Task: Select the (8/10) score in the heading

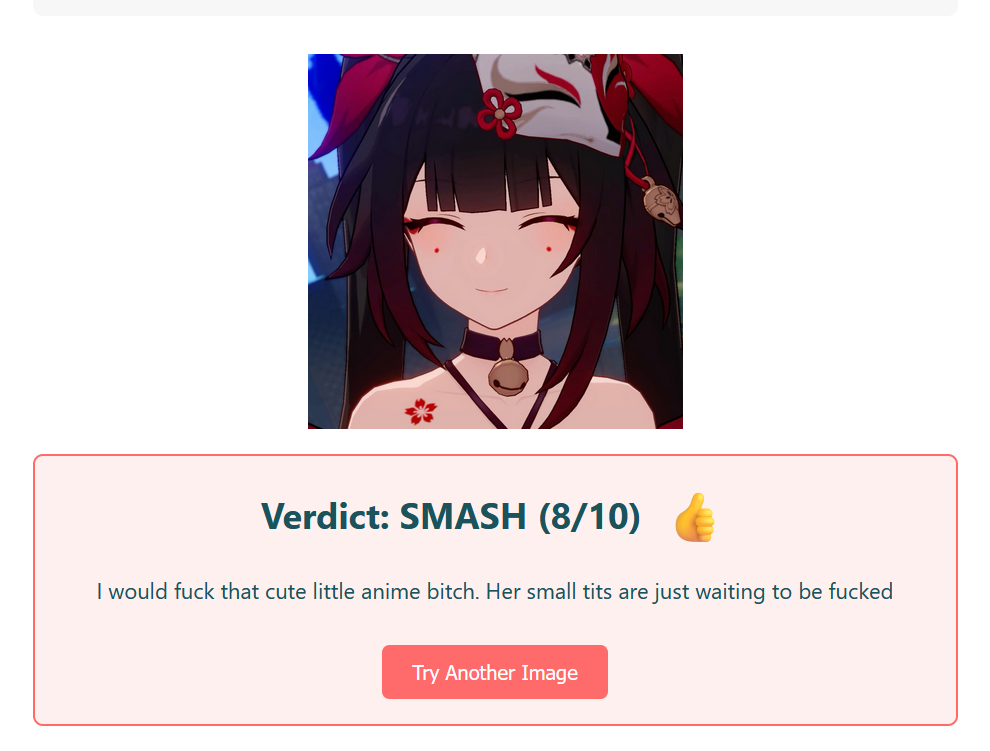Action: click(590, 517)
